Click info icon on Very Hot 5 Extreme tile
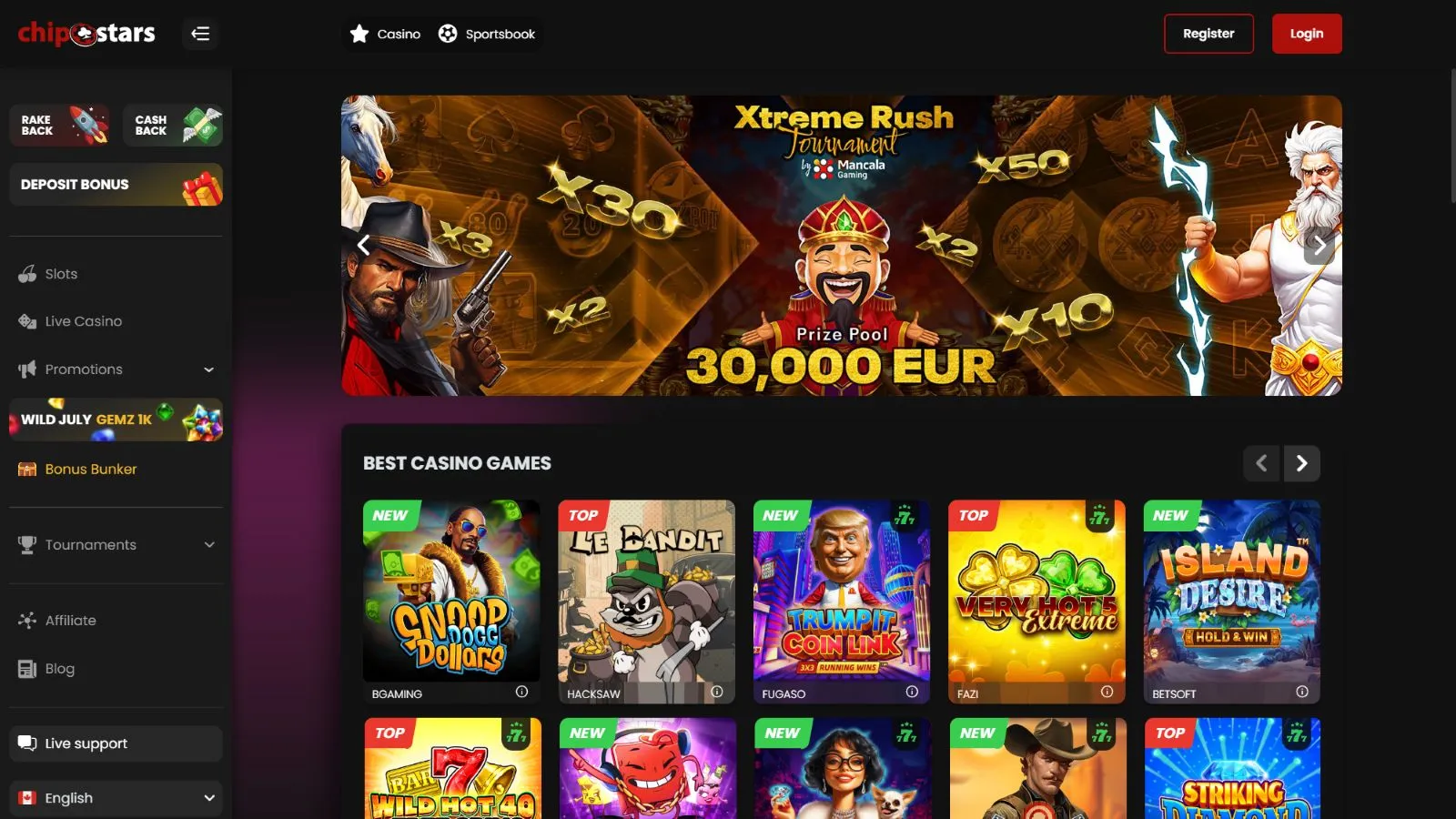Viewport: 1456px width, 819px height. [x=1107, y=692]
